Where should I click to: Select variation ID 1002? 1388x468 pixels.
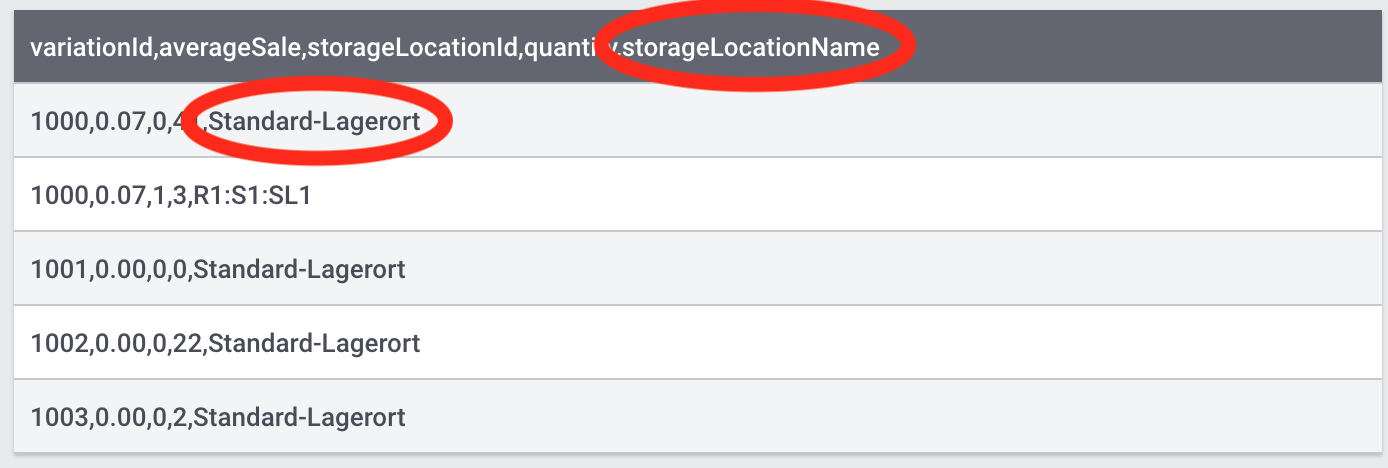[57, 343]
